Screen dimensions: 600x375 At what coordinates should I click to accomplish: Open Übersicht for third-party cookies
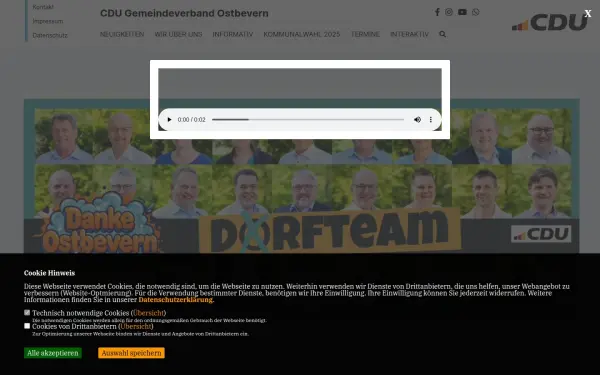(136, 326)
